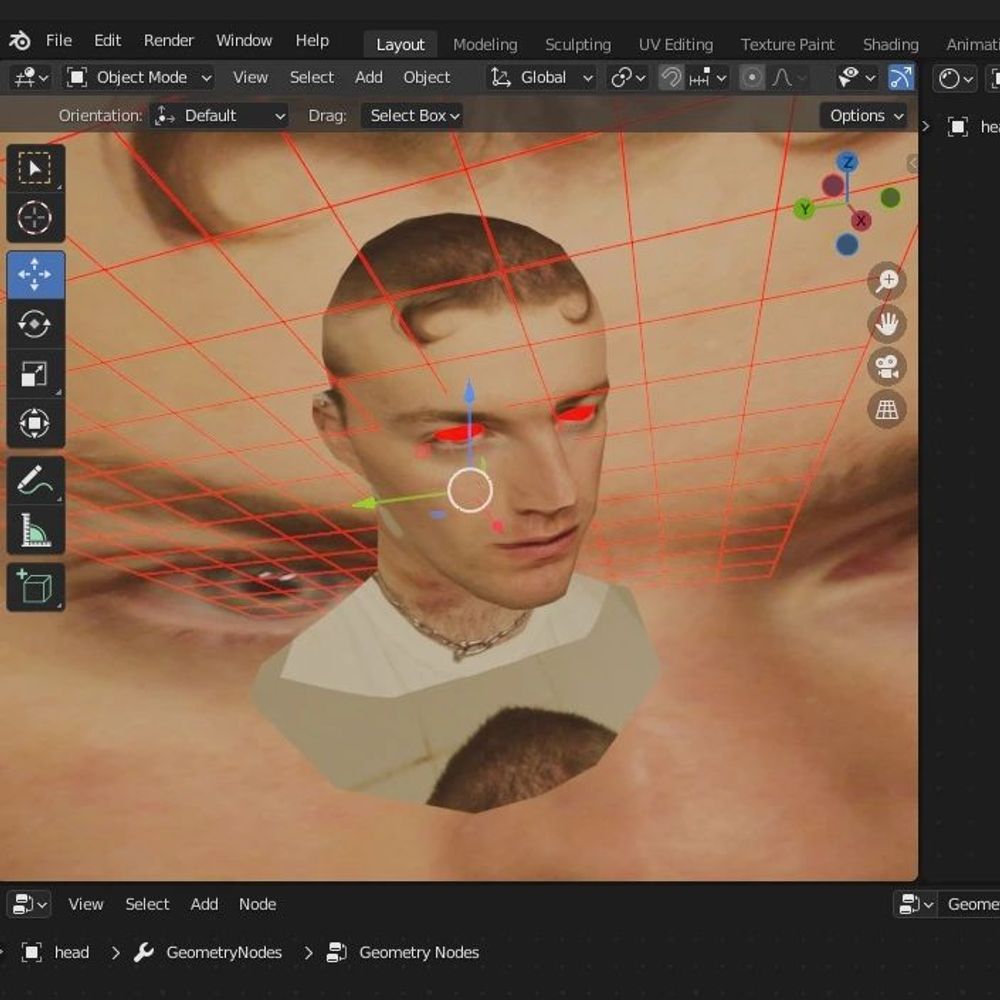Screen dimensions: 1000x1000
Task: Open the Help menu
Action: 312,41
